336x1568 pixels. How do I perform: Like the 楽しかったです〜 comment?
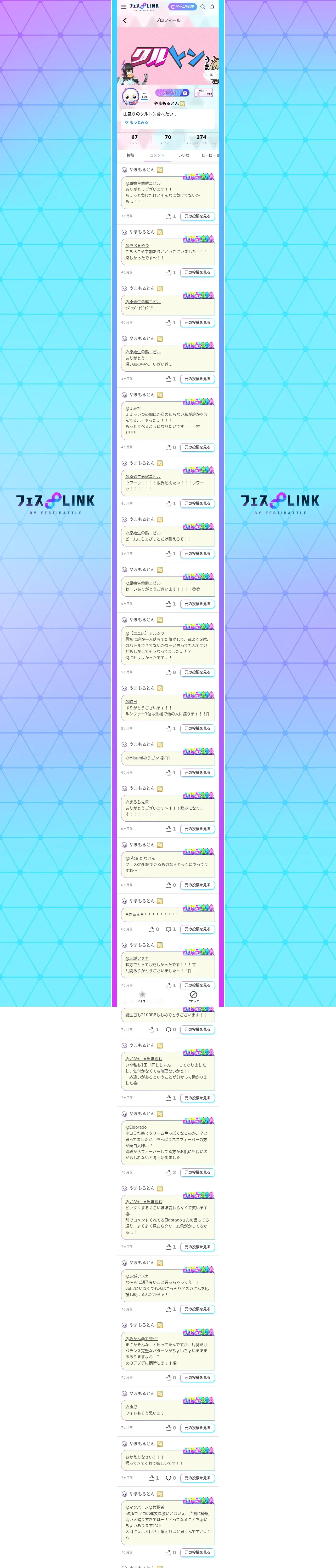click(x=168, y=273)
